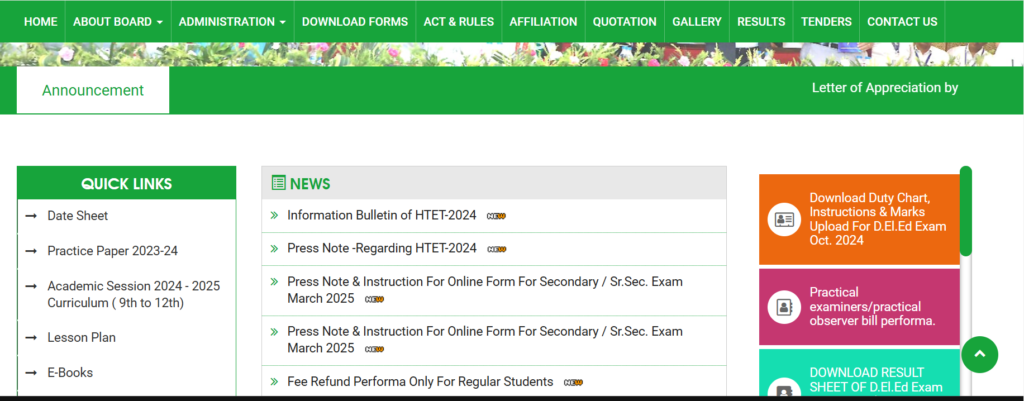Open the HOME menu item
This screenshot has height=401, width=1024.
pos(40,22)
